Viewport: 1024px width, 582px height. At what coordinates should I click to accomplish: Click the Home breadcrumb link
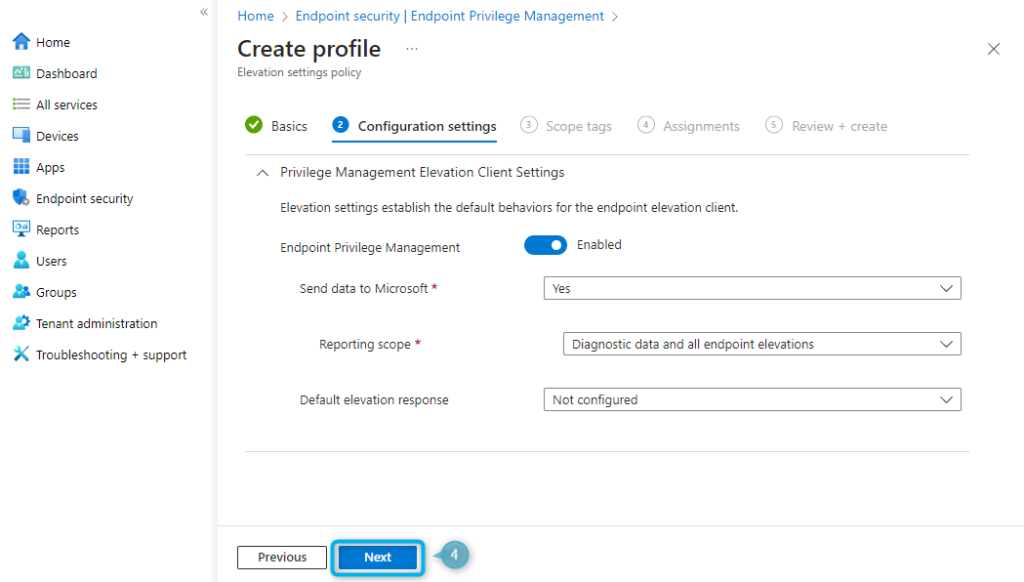pyautogui.click(x=255, y=15)
